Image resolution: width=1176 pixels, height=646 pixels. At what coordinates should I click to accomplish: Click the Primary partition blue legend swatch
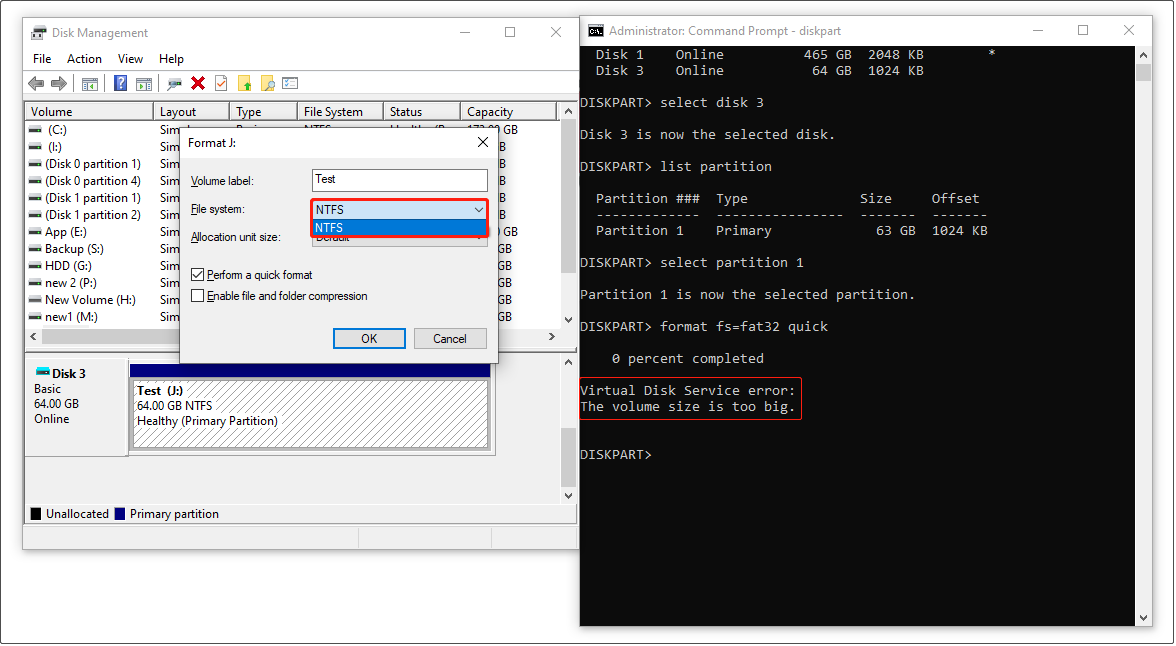point(119,514)
